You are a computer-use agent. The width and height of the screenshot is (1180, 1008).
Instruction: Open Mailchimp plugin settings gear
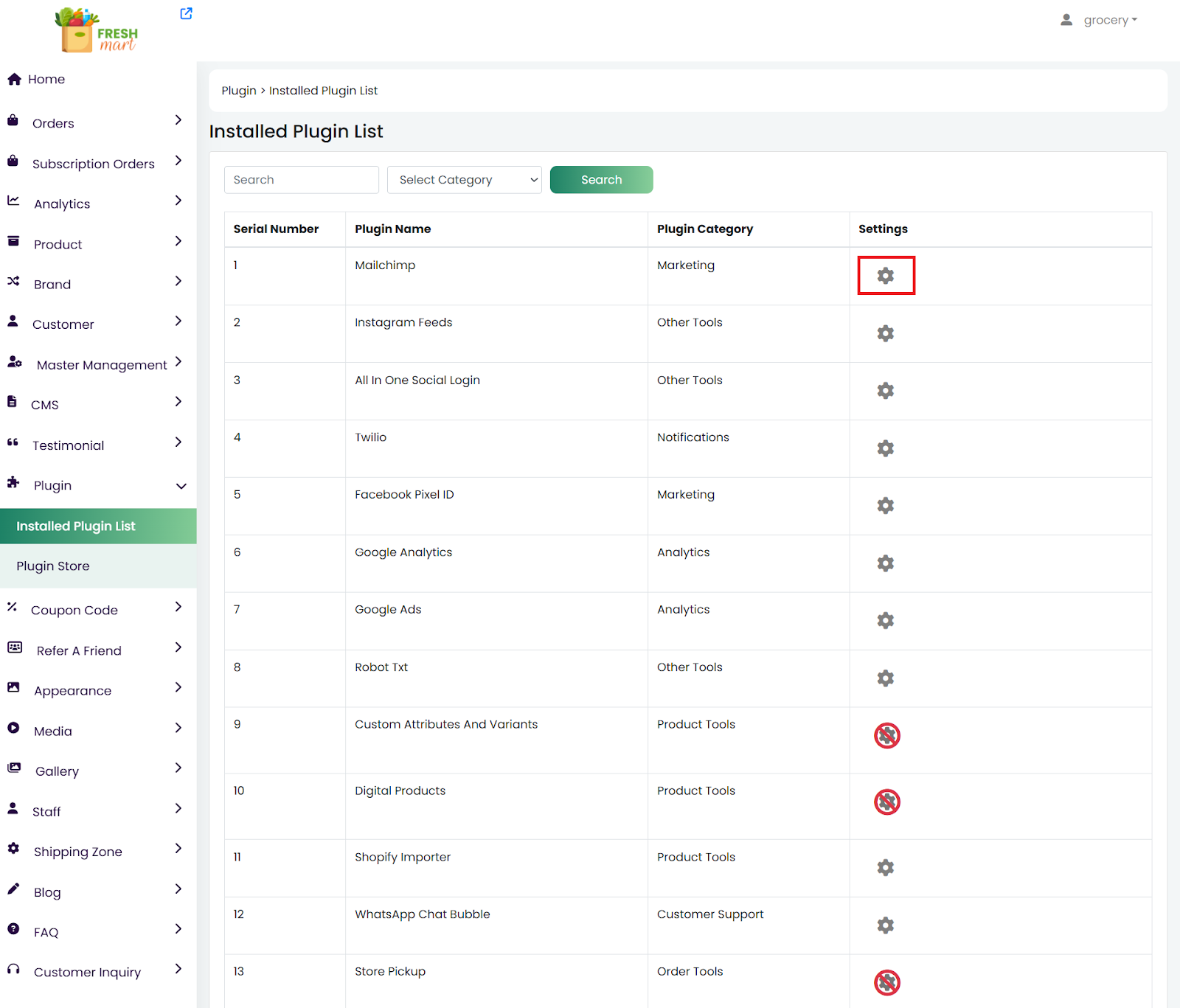(885, 276)
